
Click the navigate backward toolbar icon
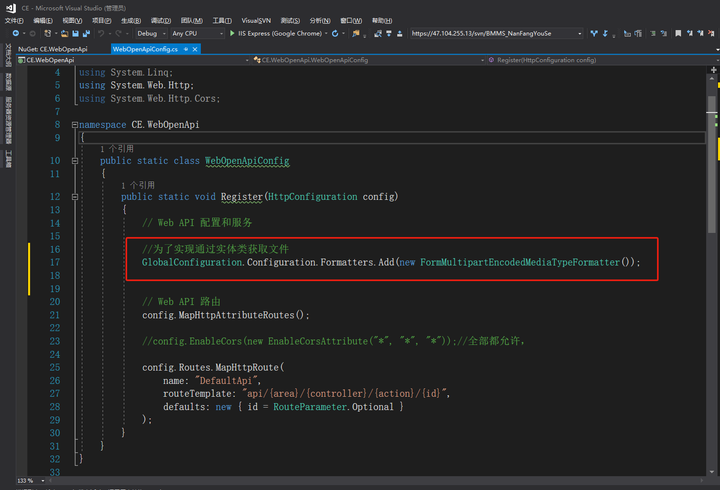click(17, 33)
